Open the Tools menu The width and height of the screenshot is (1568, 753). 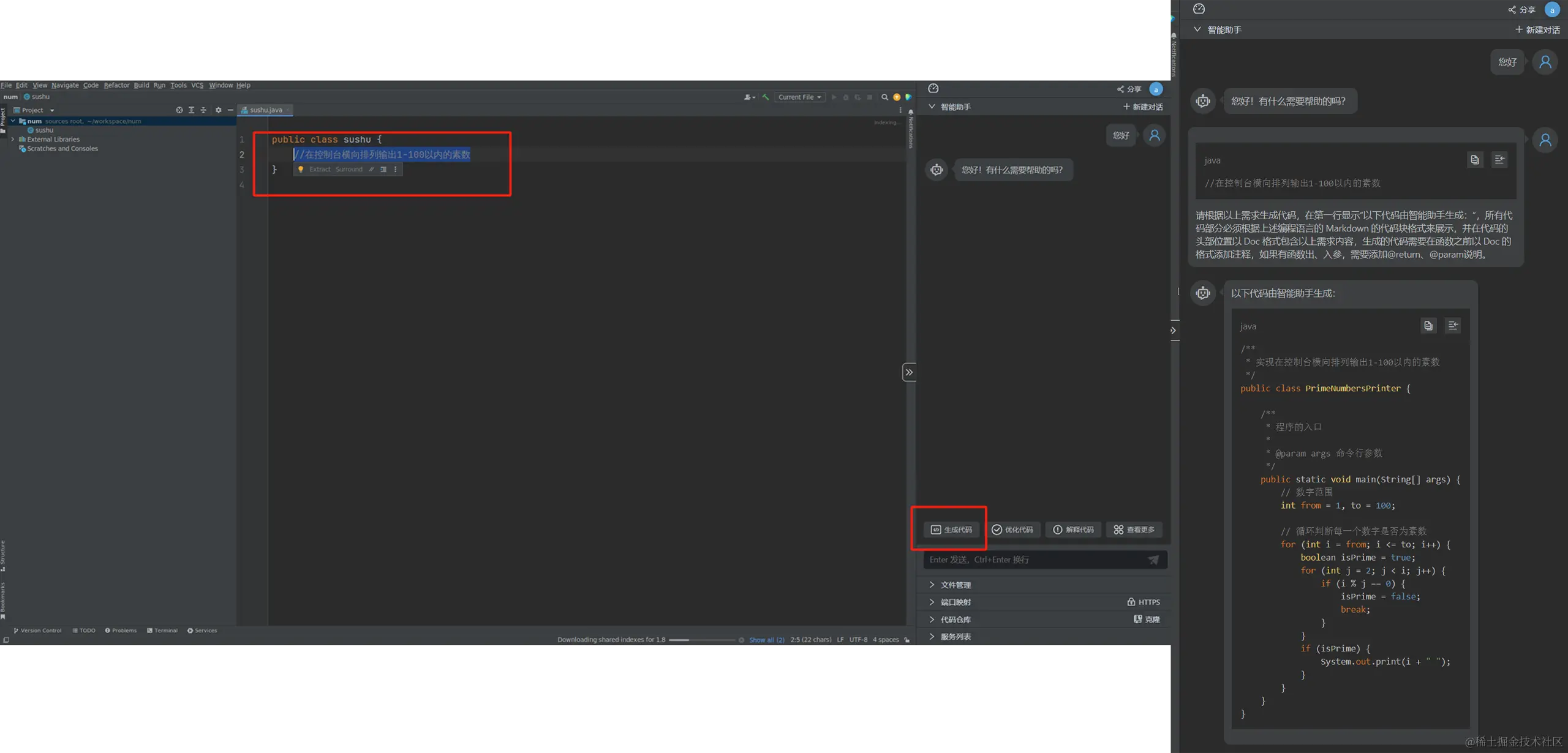click(178, 85)
